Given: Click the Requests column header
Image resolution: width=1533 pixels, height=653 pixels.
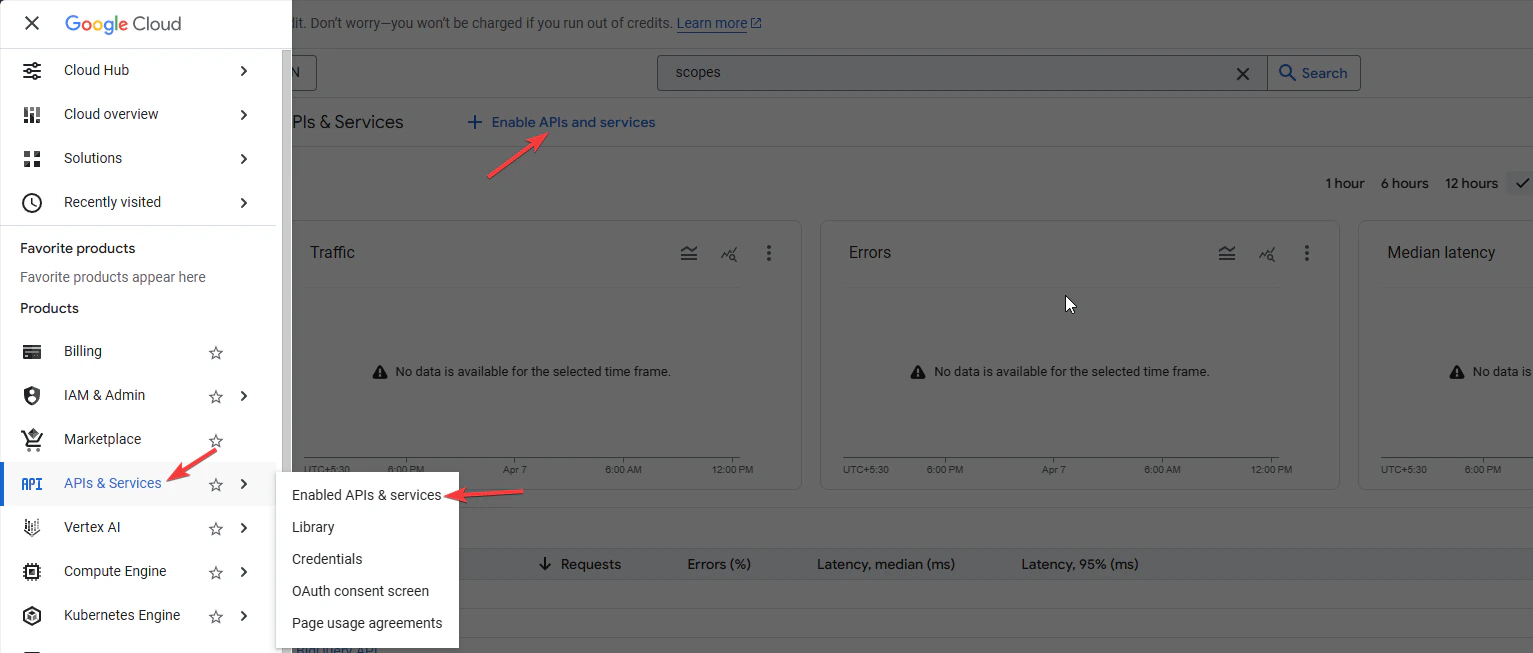Looking at the screenshot, I should 591,564.
